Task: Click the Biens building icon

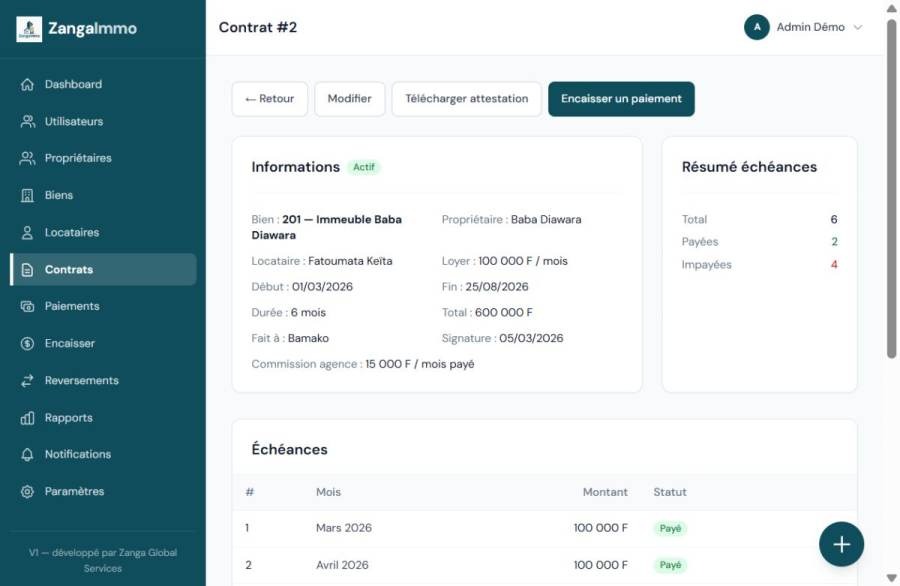Action: click(27, 196)
